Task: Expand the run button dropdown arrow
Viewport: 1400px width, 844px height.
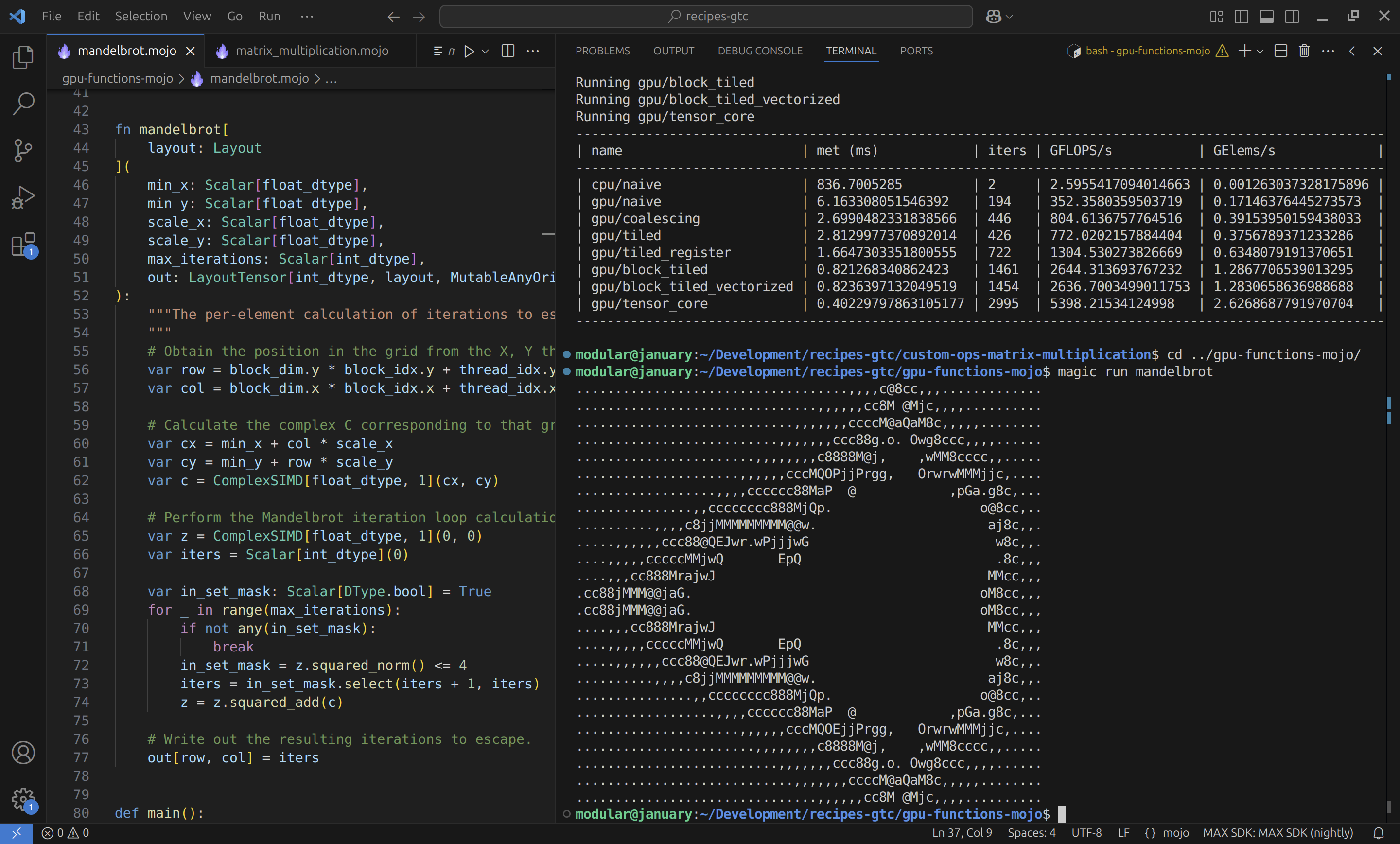Action: tap(485, 51)
